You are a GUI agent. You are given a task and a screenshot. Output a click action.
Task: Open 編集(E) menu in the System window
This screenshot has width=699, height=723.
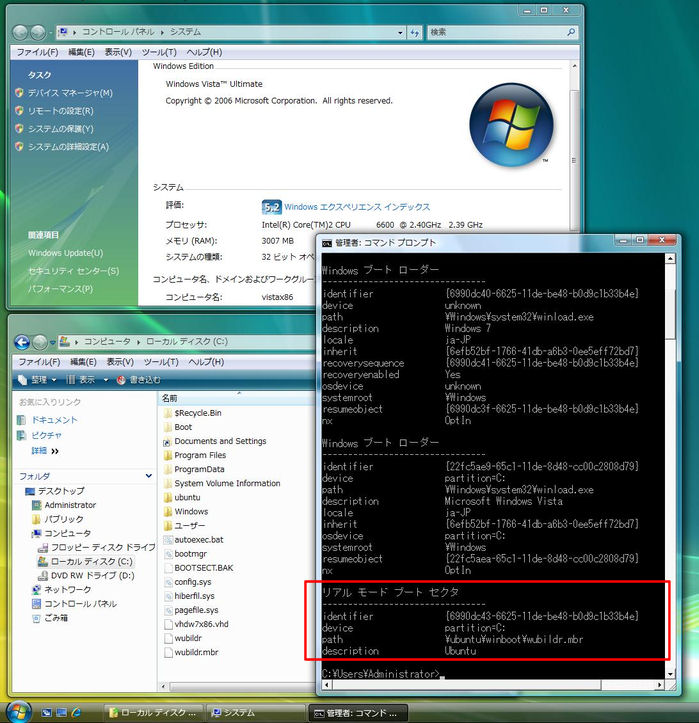(x=81, y=52)
